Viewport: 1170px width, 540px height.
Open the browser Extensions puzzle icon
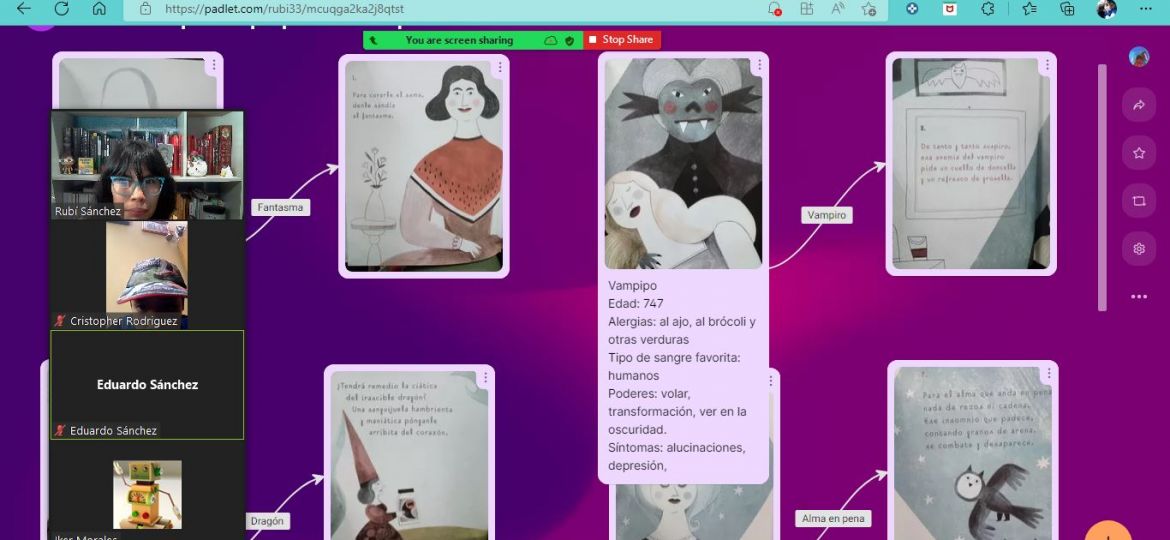988,9
